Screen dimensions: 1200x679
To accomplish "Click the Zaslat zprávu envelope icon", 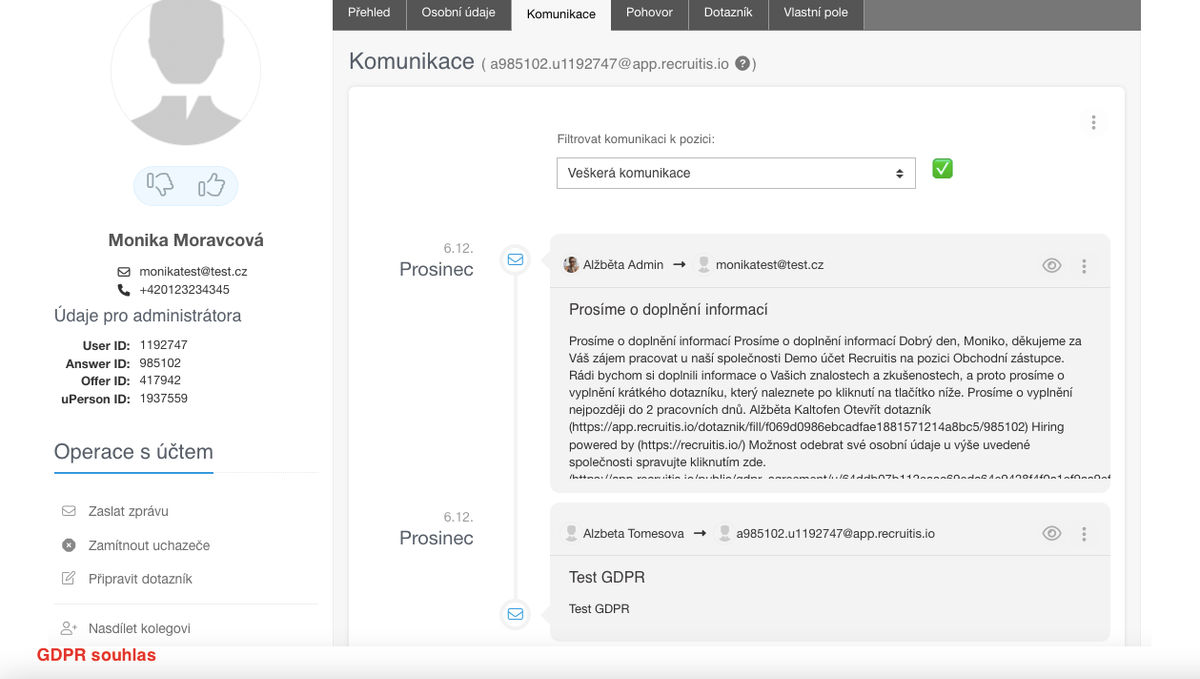I will coord(69,511).
